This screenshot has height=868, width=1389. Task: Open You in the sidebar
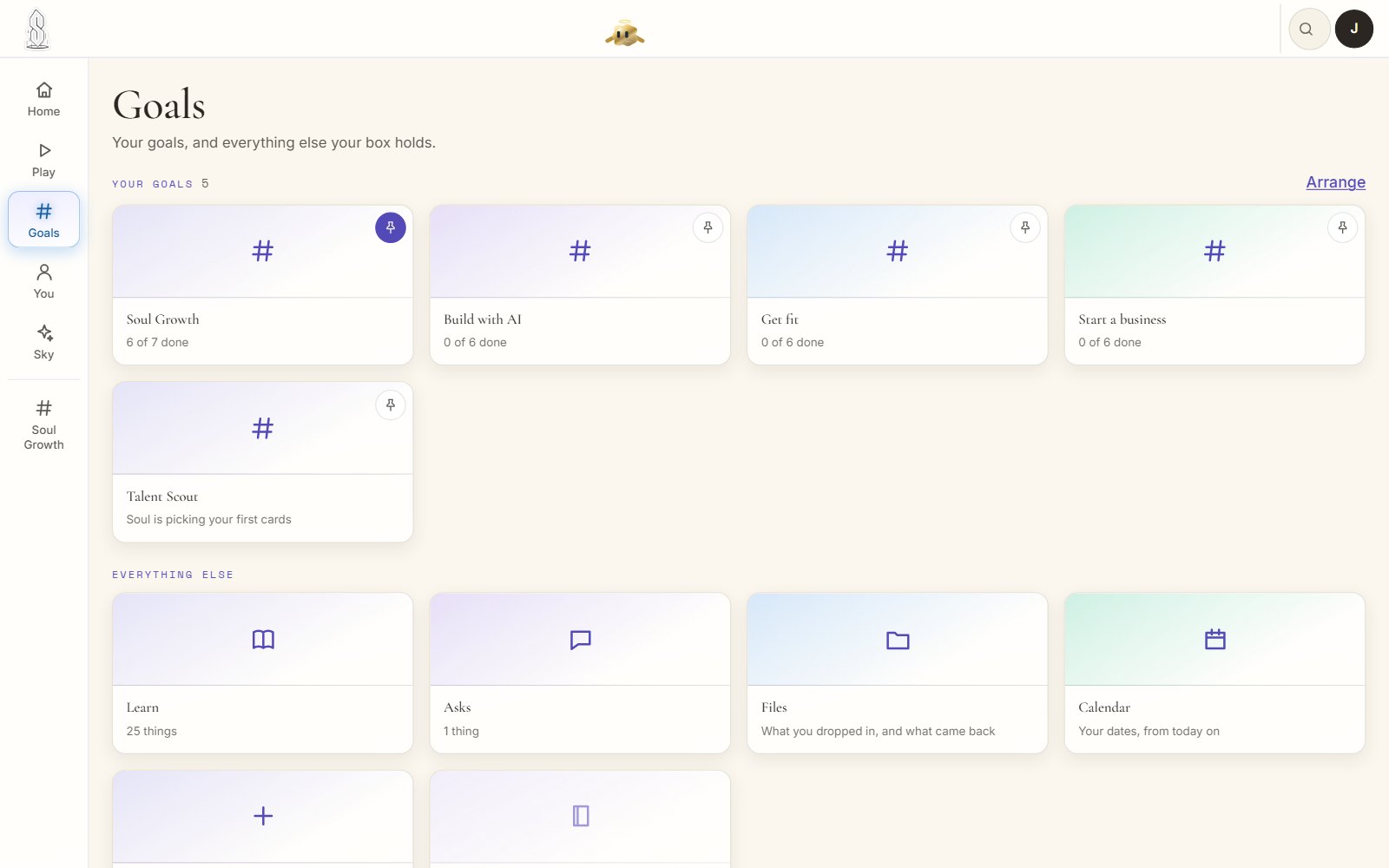click(44, 281)
